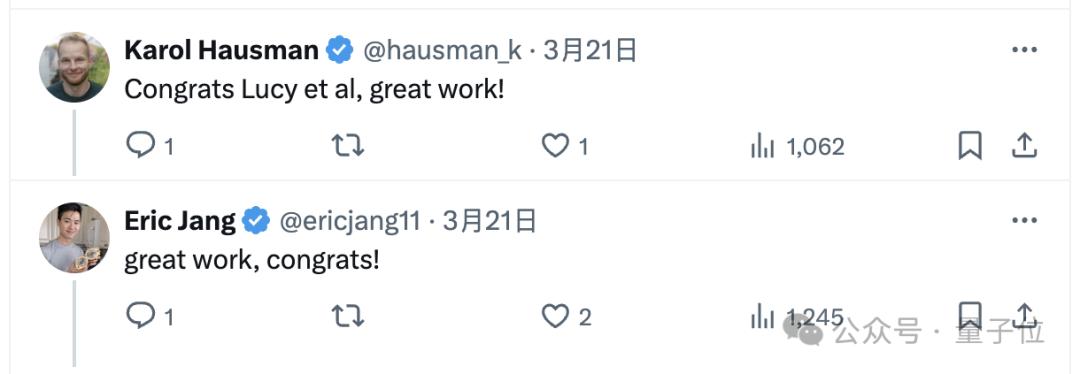Open more options on Karol Hausman's tweet

1024,50
